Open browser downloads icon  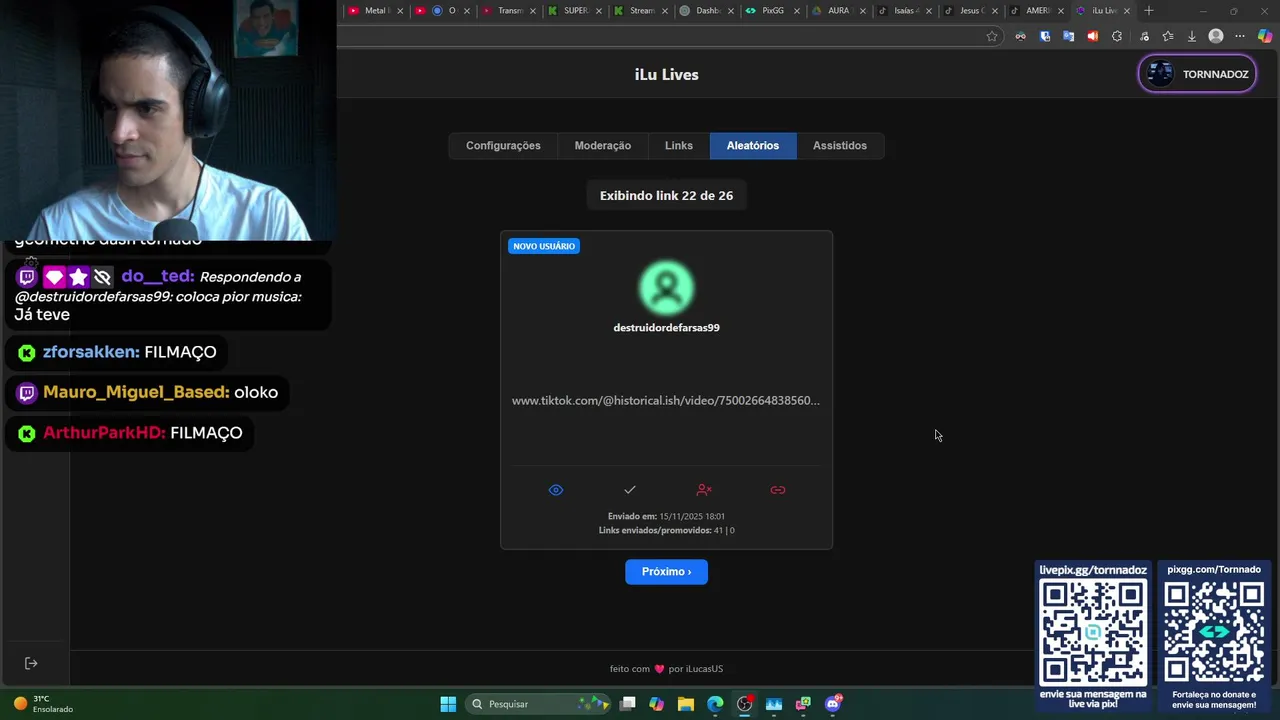pos(1192,36)
